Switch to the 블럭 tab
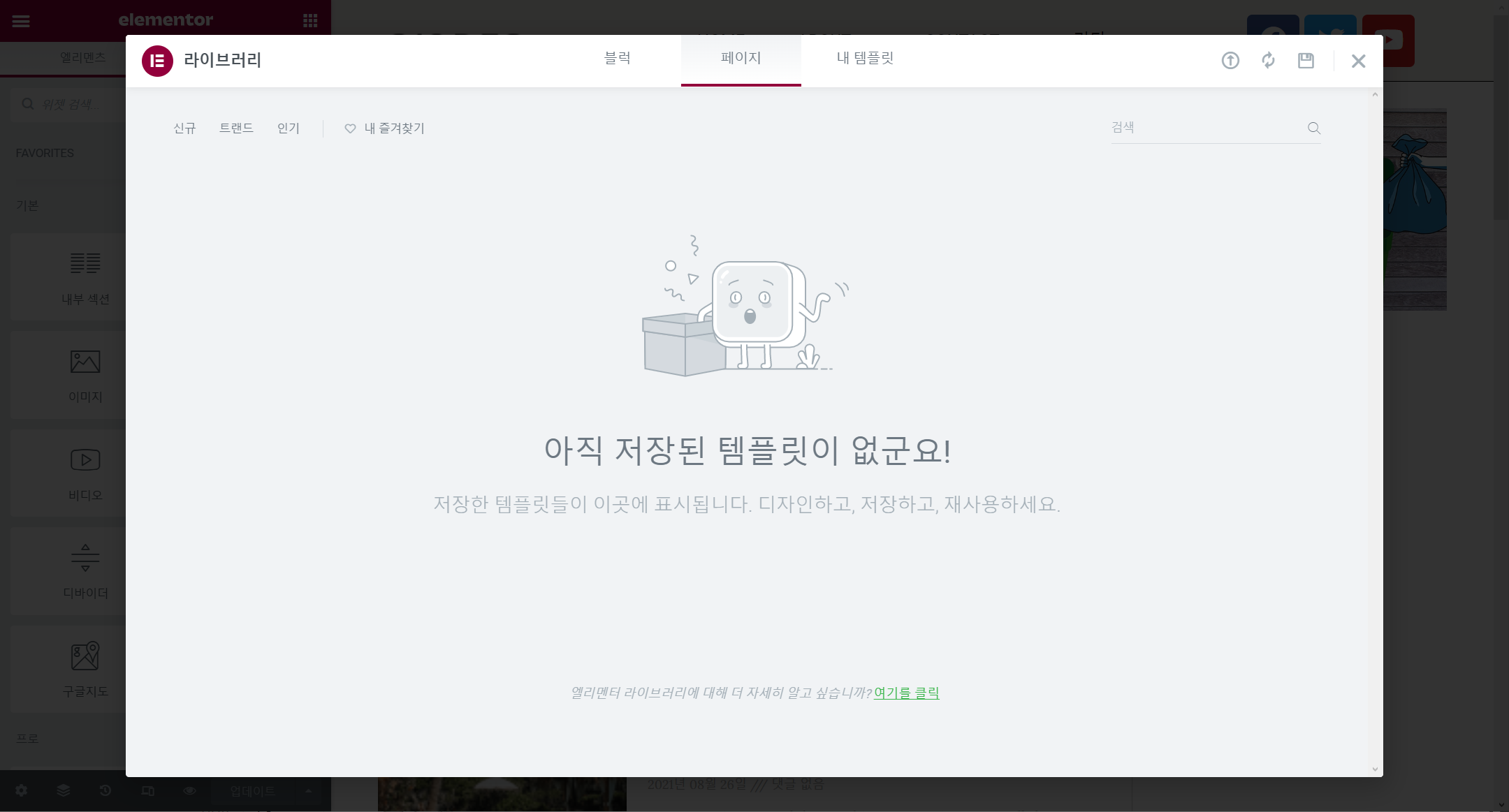The height and width of the screenshot is (812, 1509). coord(618,59)
